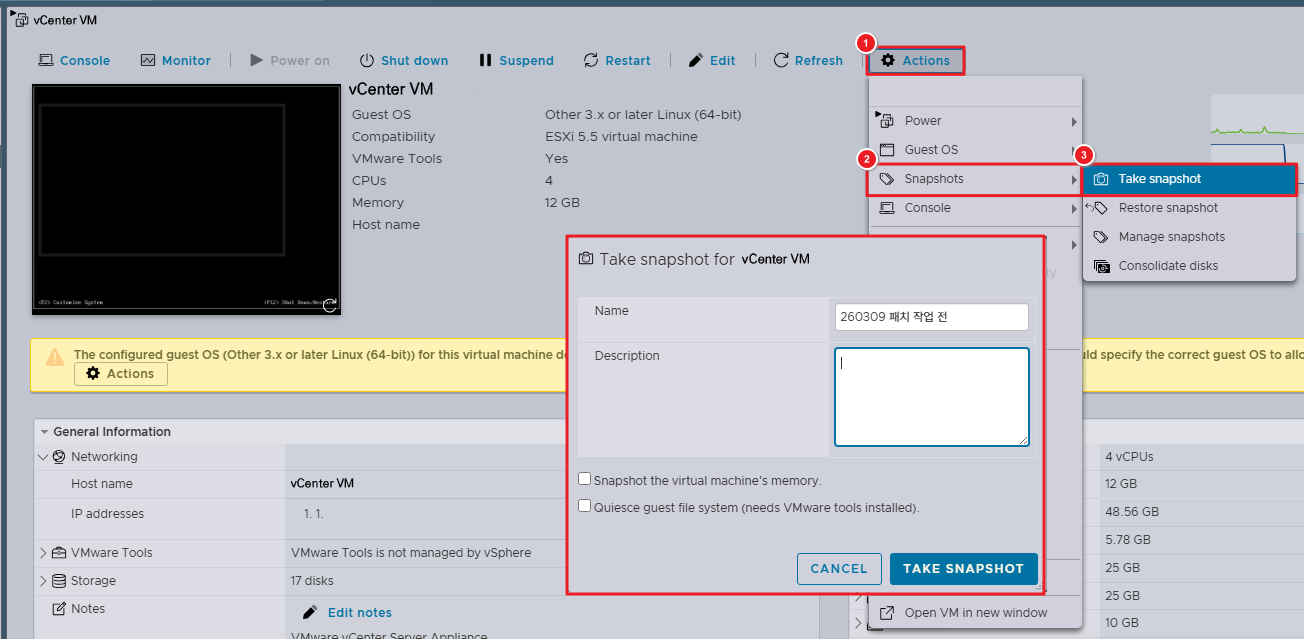The height and width of the screenshot is (639, 1304).
Task: Click the Actions button in warning banner
Action: [121, 374]
